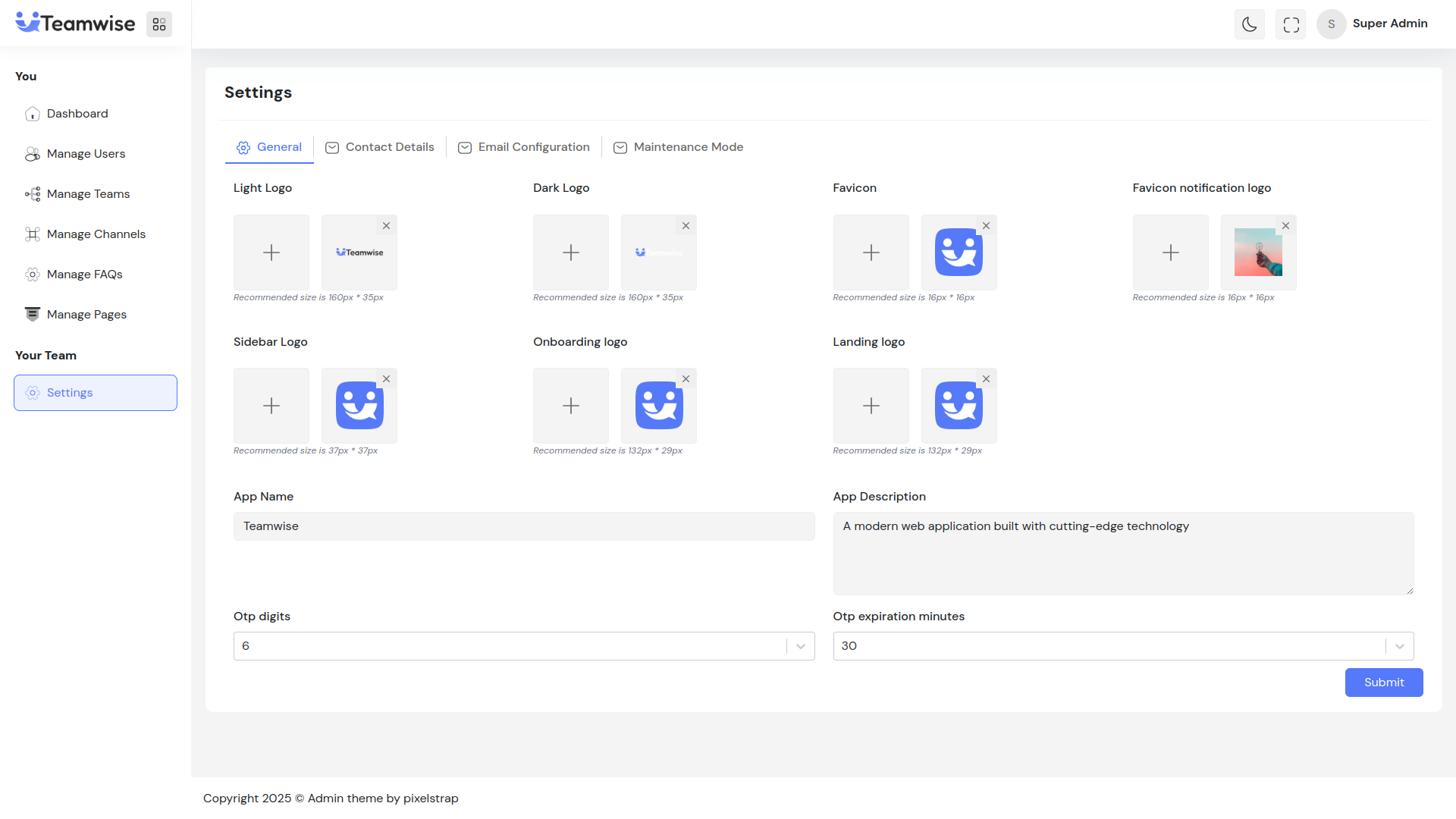The height and width of the screenshot is (819, 1456).
Task: Remove the Favicon image
Action: click(x=986, y=225)
